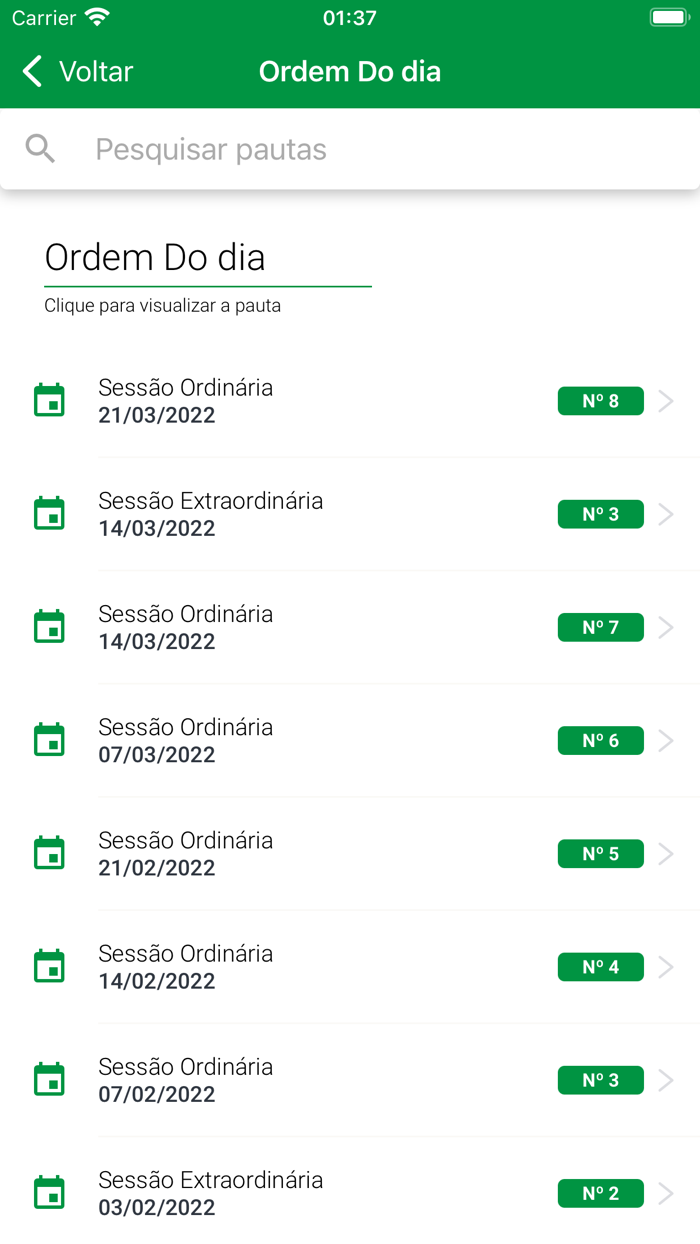Open Sessão Extraordinária 14/03/2022 using its arrow

coord(666,513)
